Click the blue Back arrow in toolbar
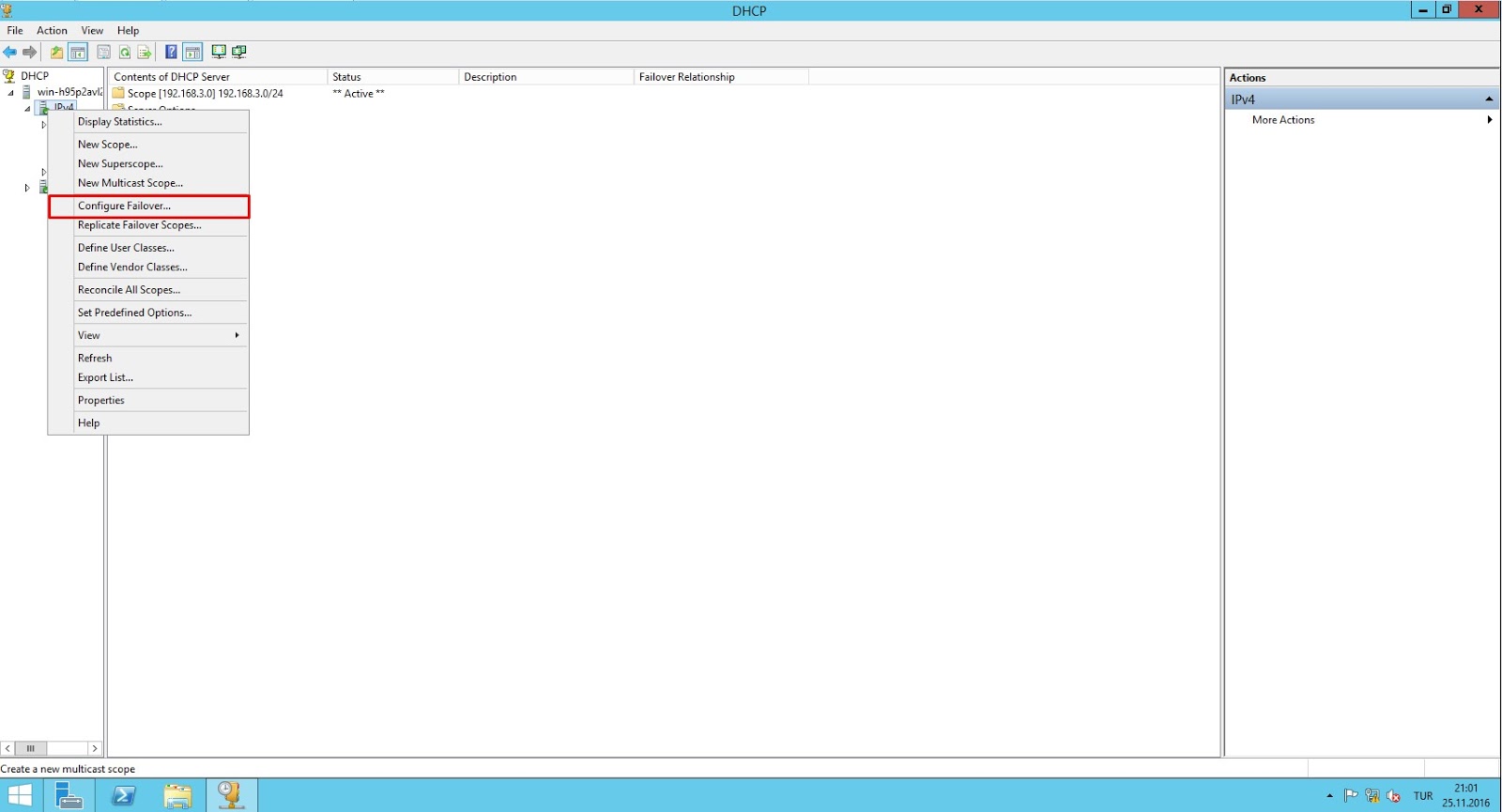1502x812 pixels. tap(9, 53)
